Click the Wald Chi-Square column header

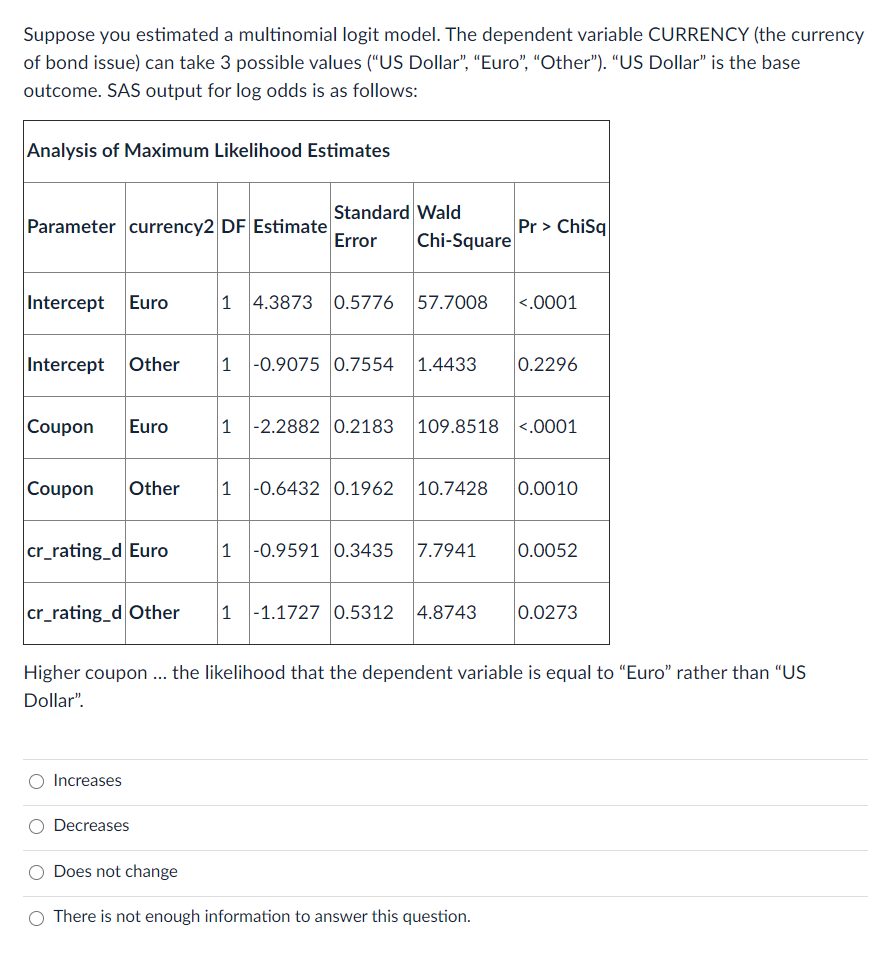click(462, 227)
